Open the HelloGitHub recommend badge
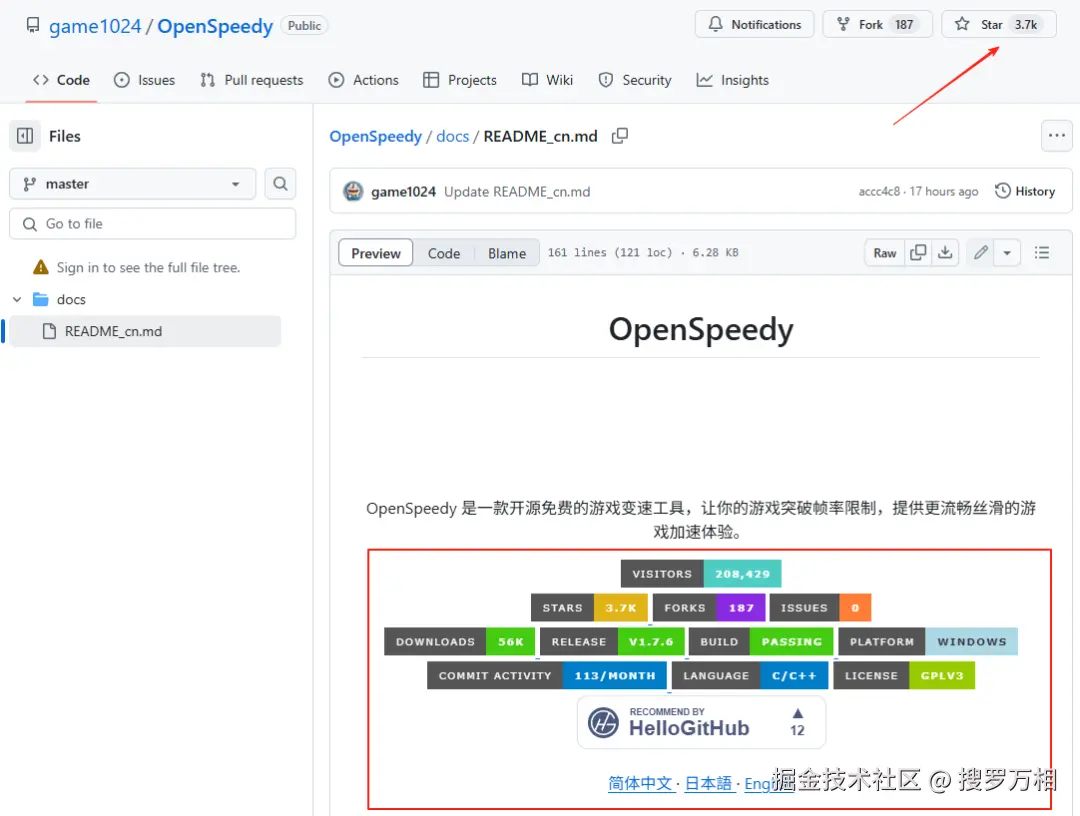The image size is (1080, 816). coord(701,722)
